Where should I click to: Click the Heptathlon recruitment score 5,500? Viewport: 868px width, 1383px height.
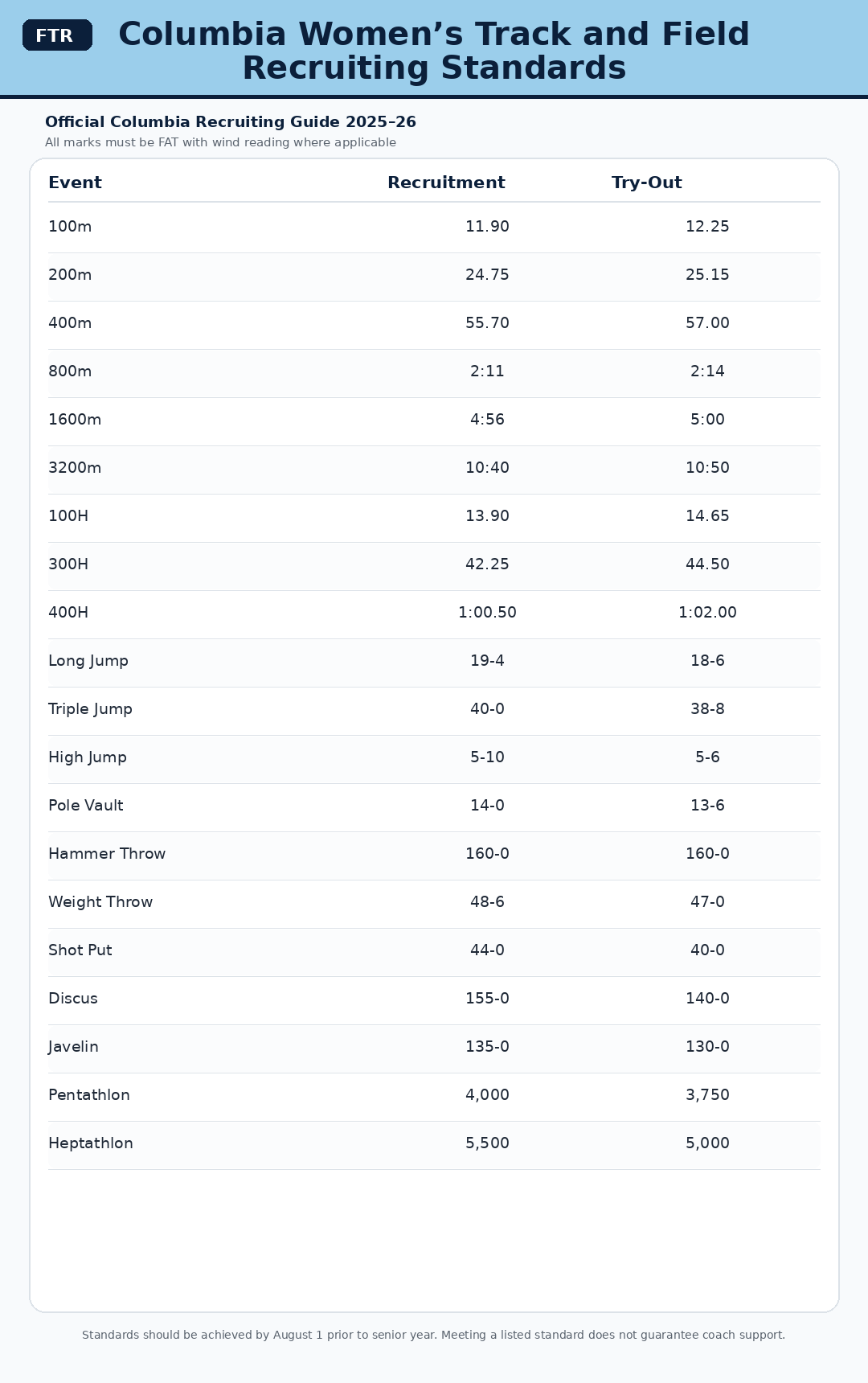click(x=487, y=1143)
